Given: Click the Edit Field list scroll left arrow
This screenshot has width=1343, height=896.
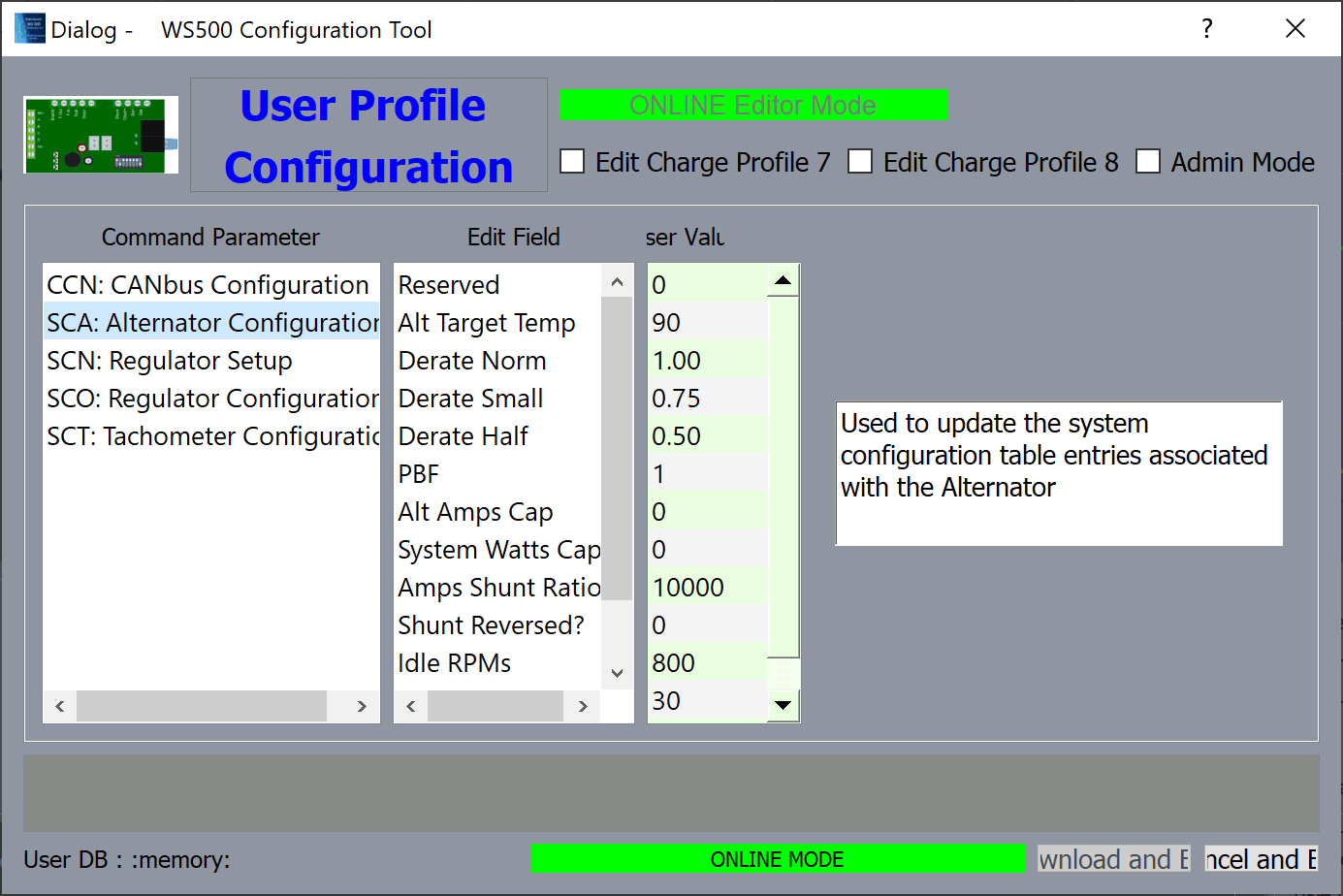Looking at the screenshot, I should [411, 706].
